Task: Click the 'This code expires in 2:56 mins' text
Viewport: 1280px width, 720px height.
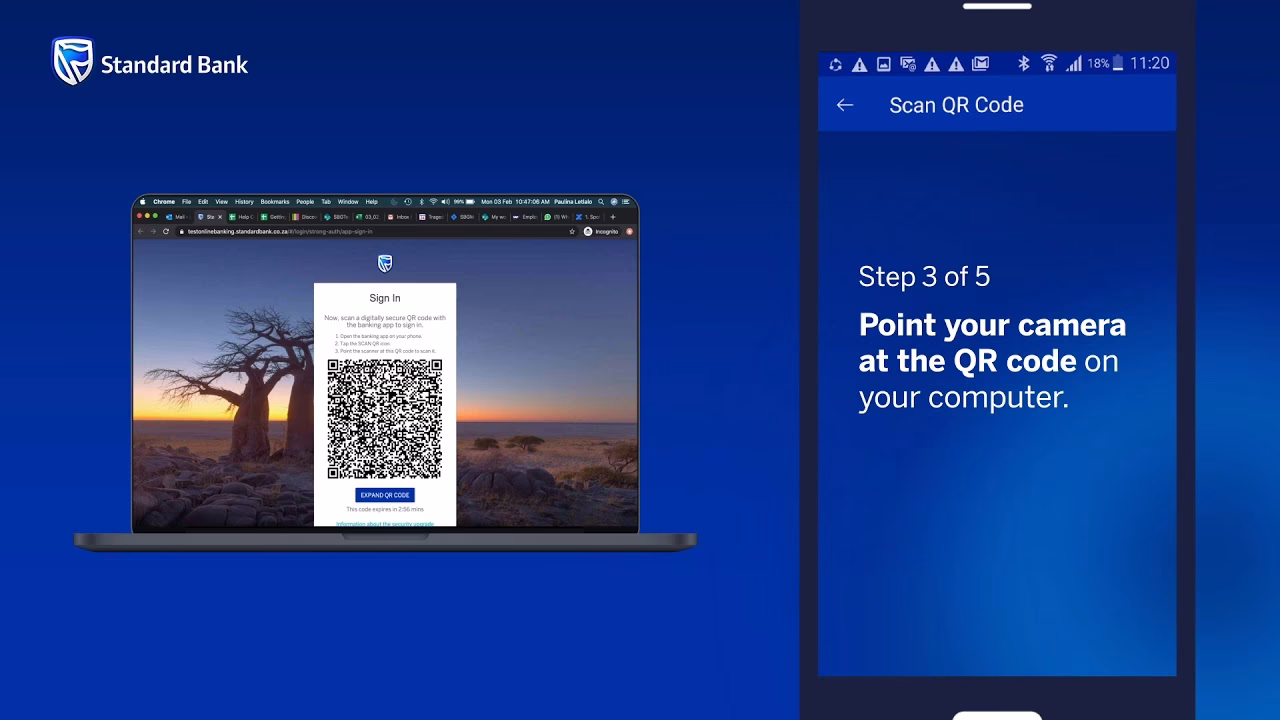Action: point(385,510)
